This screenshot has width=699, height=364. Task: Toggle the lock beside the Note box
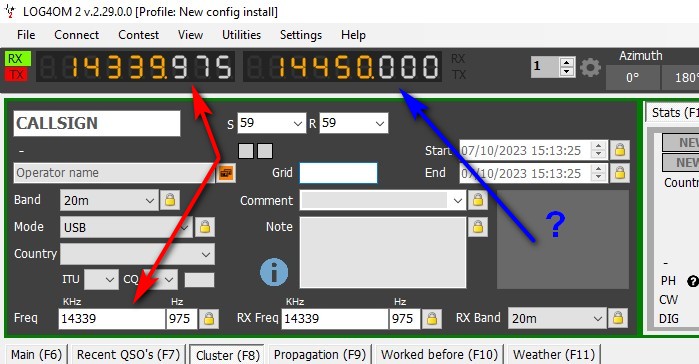(477, 227)
